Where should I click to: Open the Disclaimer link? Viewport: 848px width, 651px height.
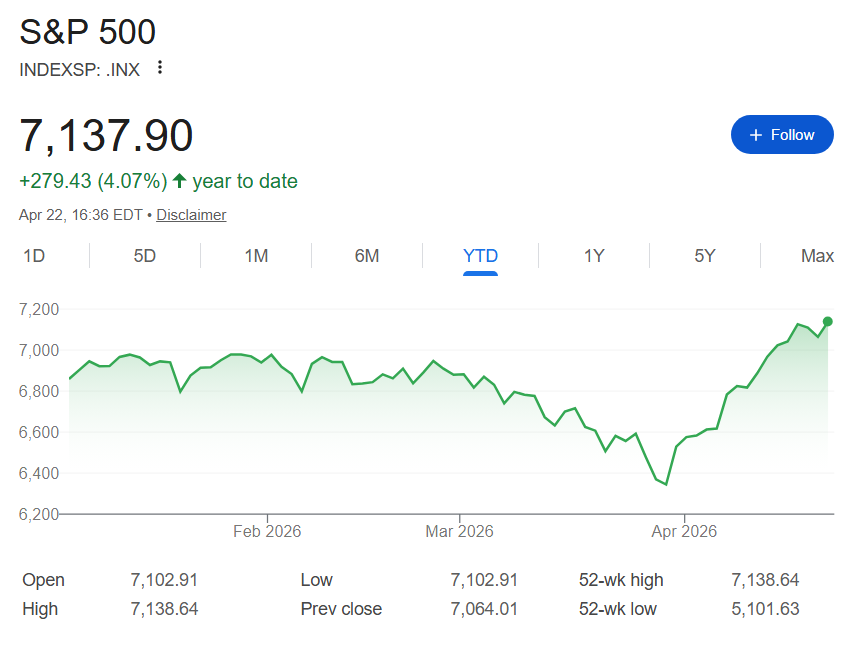click(x=191, y=214)
